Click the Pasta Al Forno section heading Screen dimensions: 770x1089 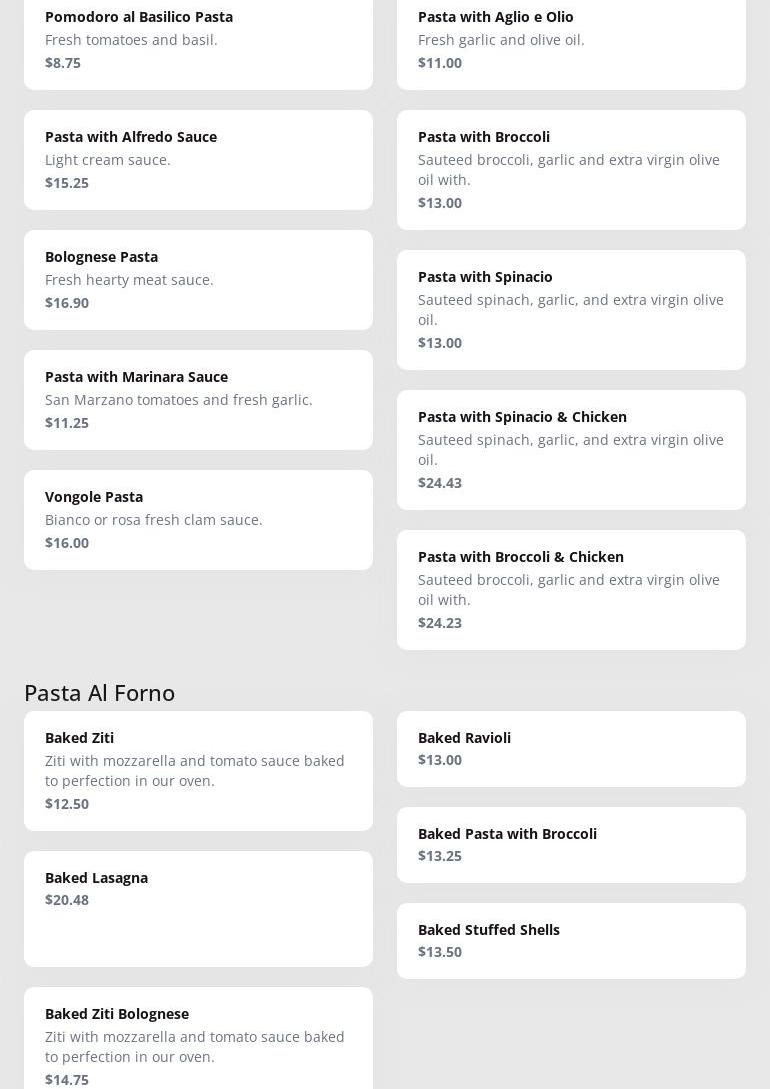(x=100, y=692)
